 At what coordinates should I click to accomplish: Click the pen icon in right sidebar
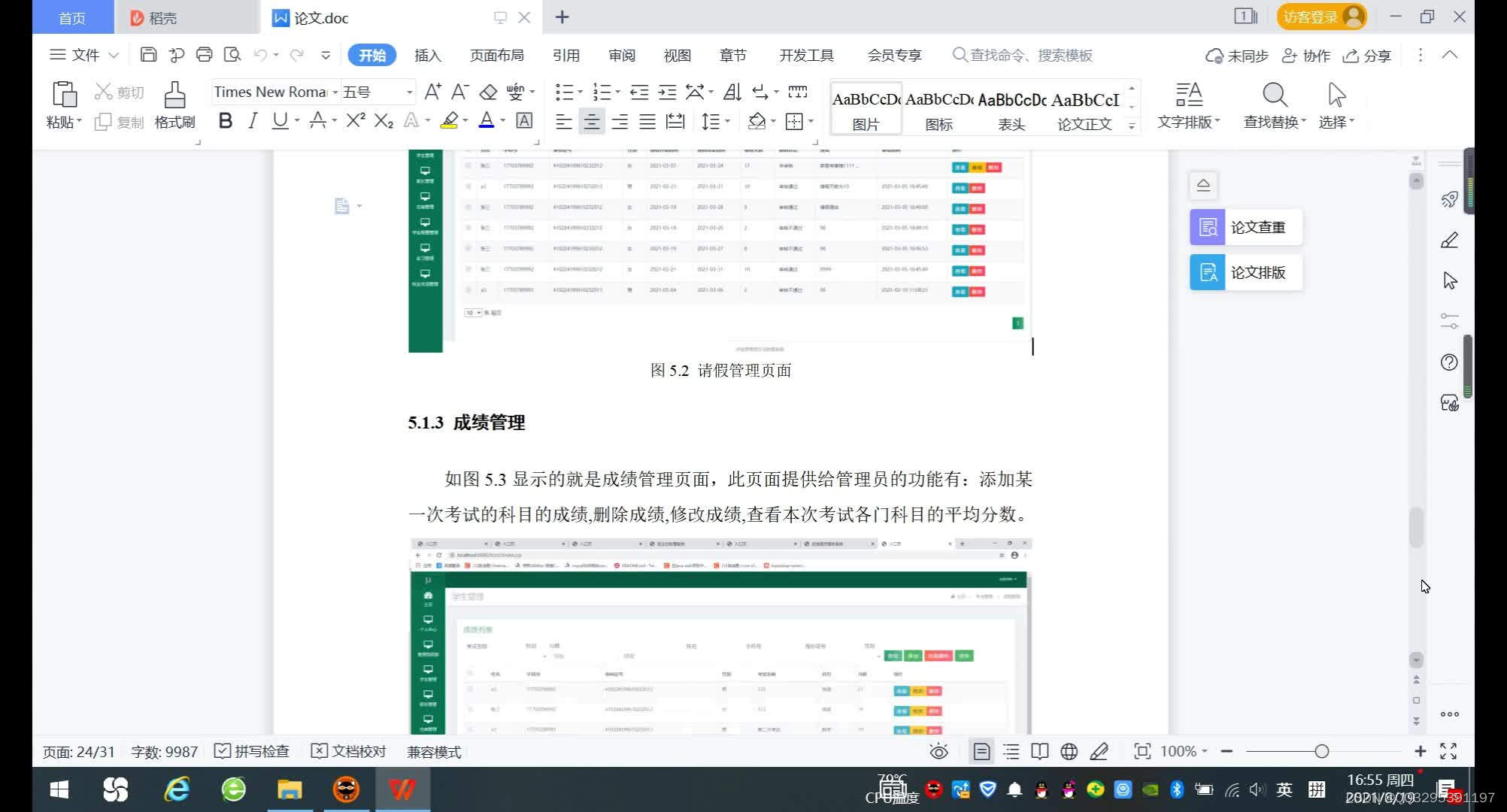tap(1449, 240)
